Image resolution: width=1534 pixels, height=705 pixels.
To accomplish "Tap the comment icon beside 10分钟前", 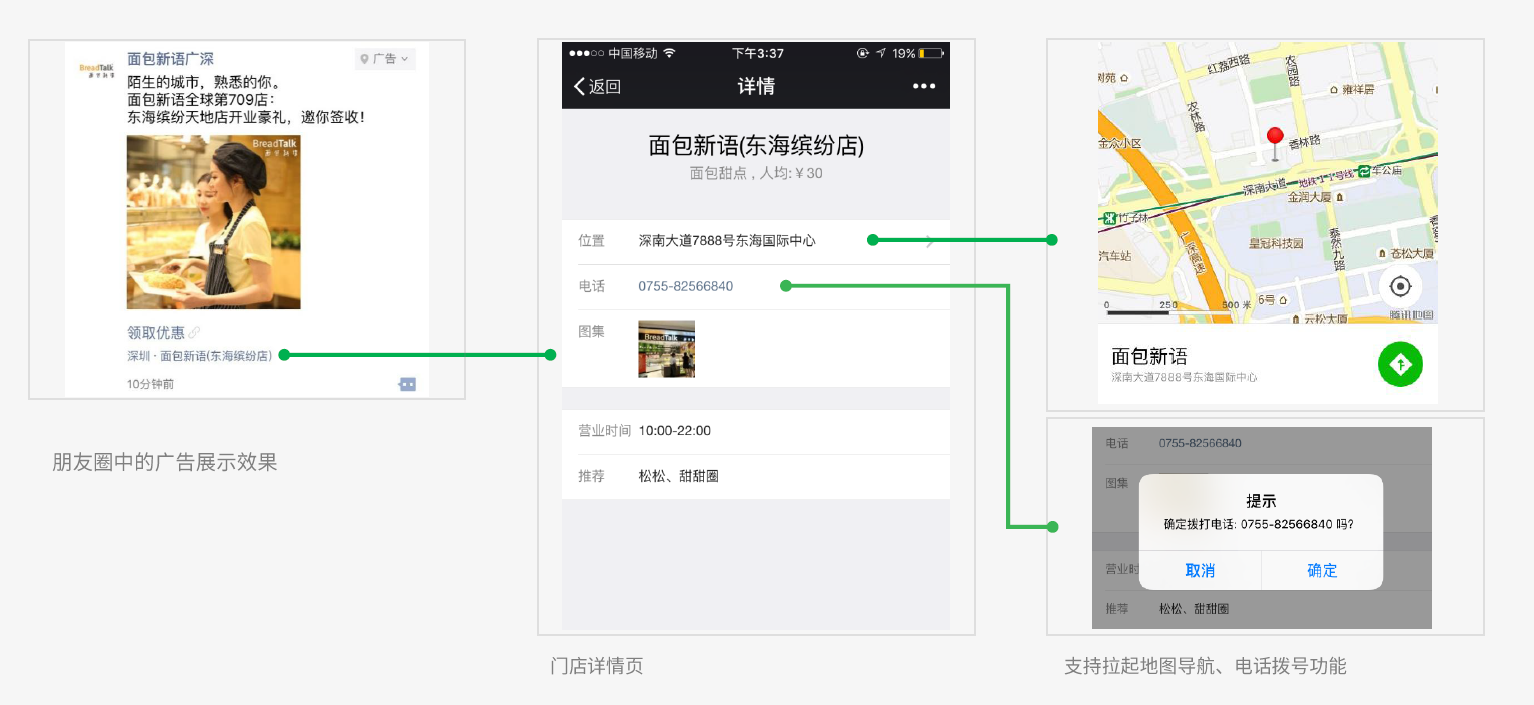I will (407, 384).
